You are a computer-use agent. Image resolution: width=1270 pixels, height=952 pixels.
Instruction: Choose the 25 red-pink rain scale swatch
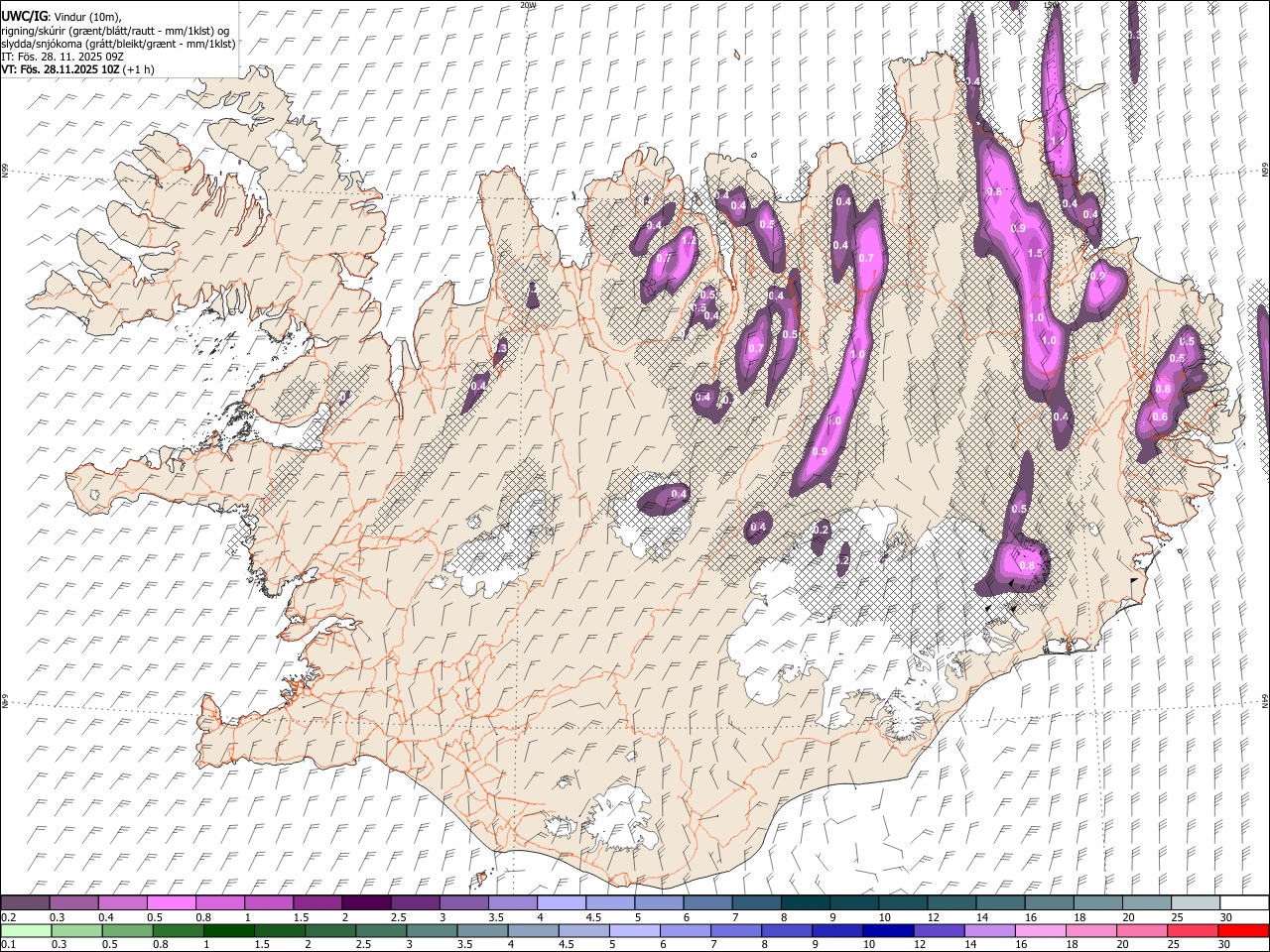[1192, 930]
